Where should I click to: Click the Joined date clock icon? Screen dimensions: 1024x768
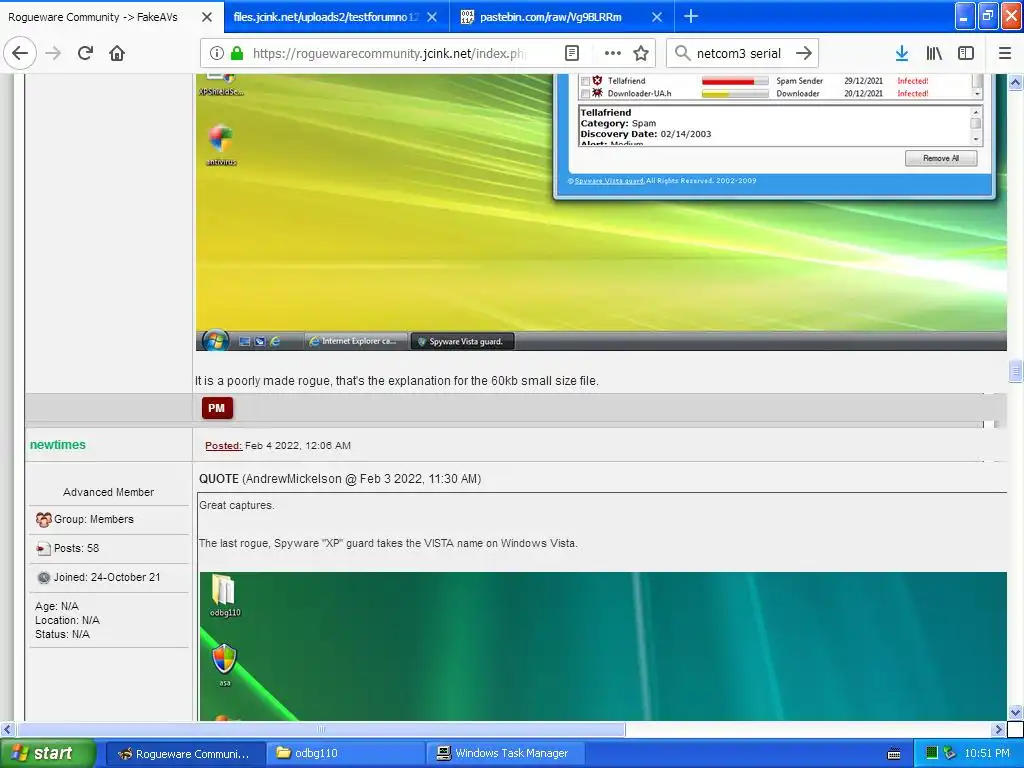pyautogui.click(x=44, y=577)
